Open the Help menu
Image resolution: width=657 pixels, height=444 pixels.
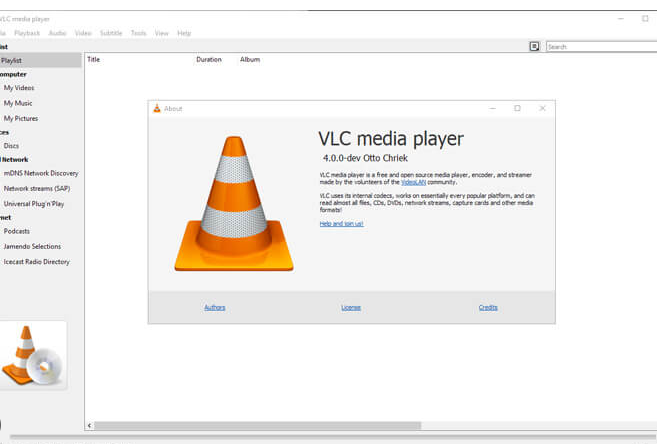(184, 33)
